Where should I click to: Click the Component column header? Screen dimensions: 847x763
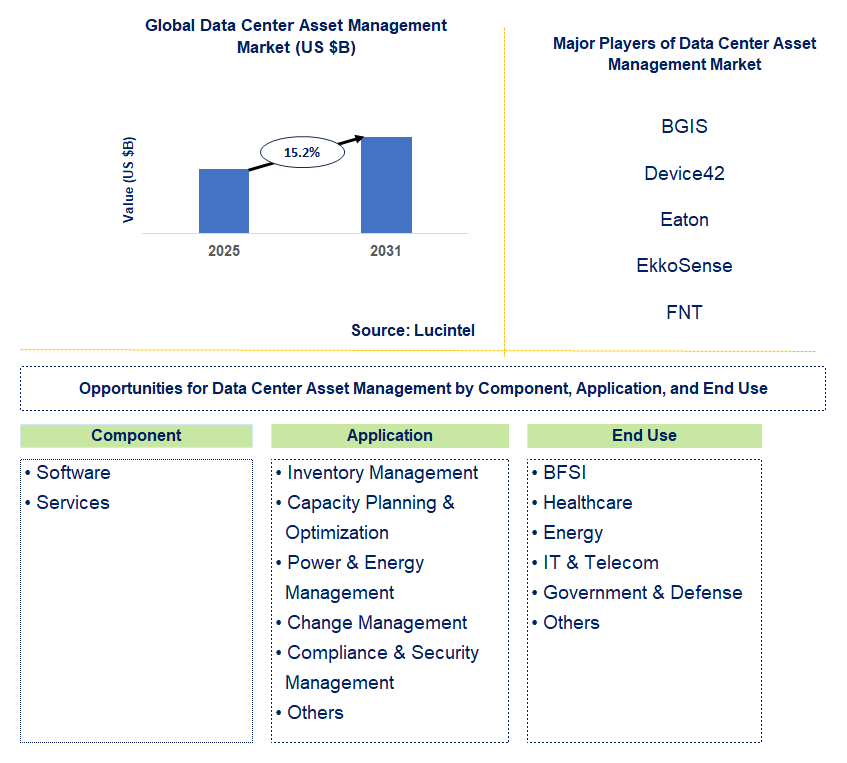136,436
